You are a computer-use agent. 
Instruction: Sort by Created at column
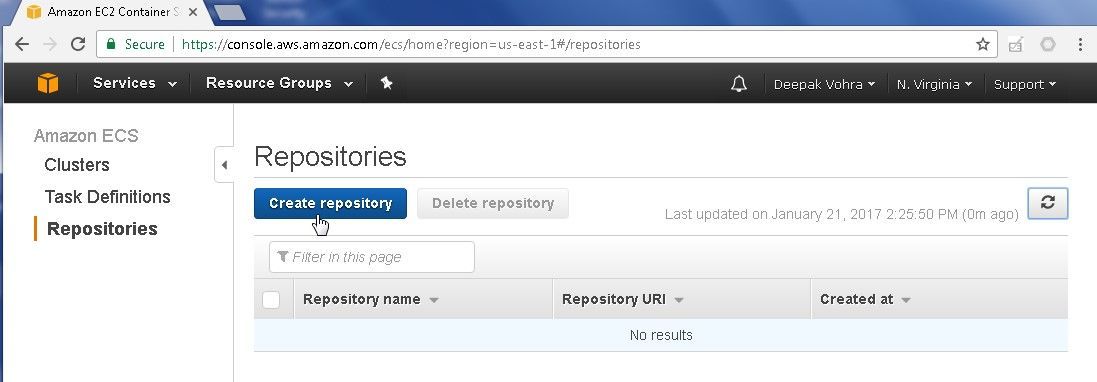coord(865,299)
